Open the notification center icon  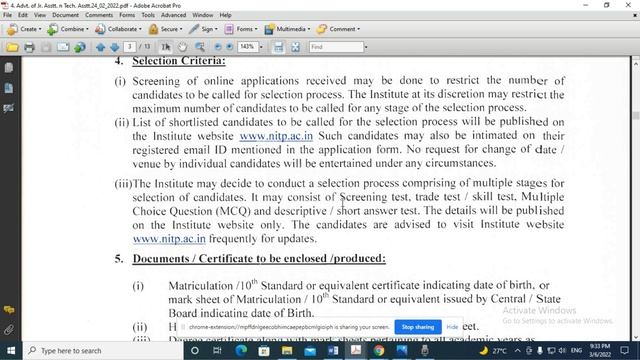click(x=624, y=351)
